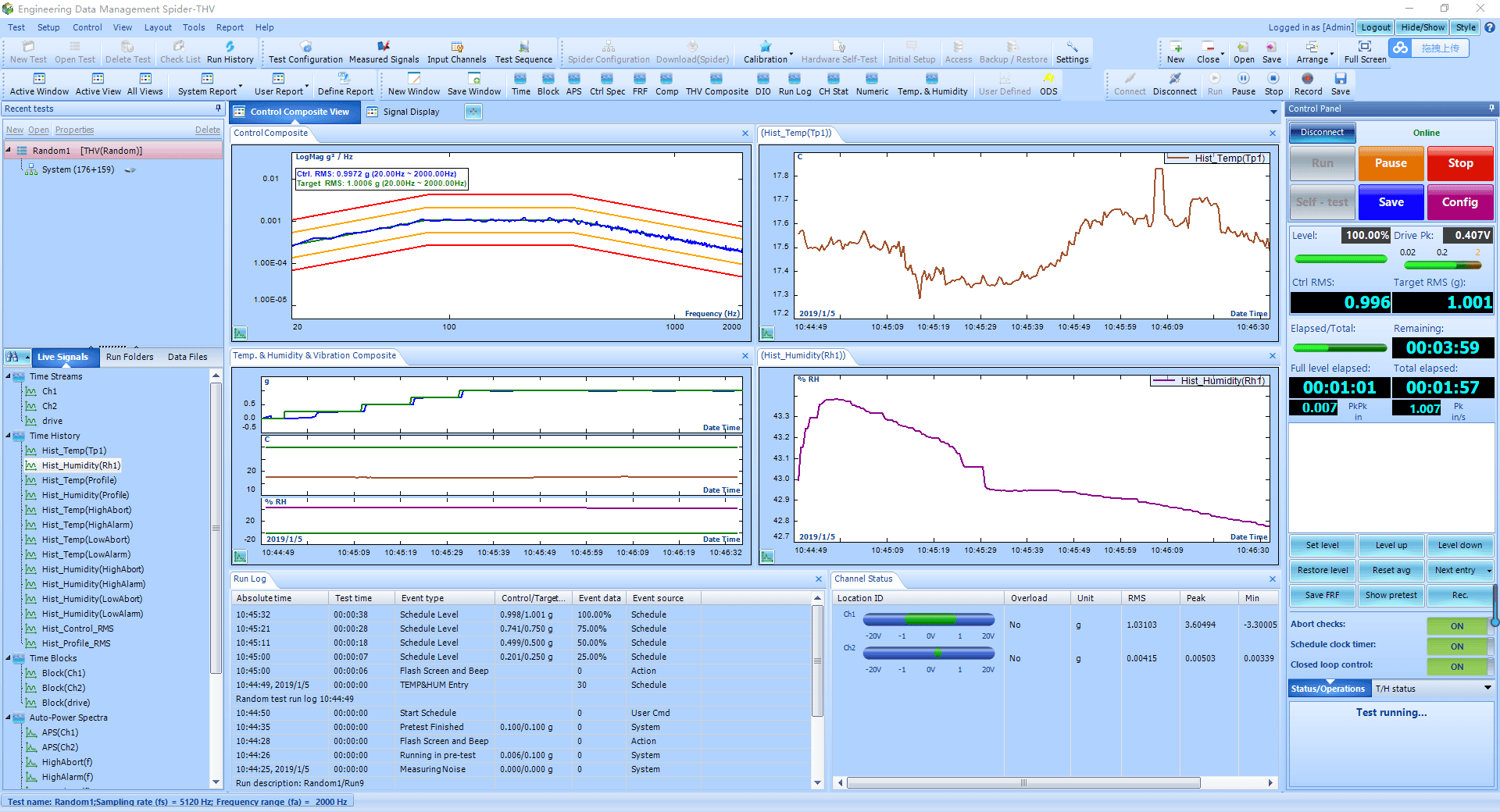Viewport: 1500px width, 812px height.
Task: Toggle Schedule clock timer switch
Action: coord(1457,646)
